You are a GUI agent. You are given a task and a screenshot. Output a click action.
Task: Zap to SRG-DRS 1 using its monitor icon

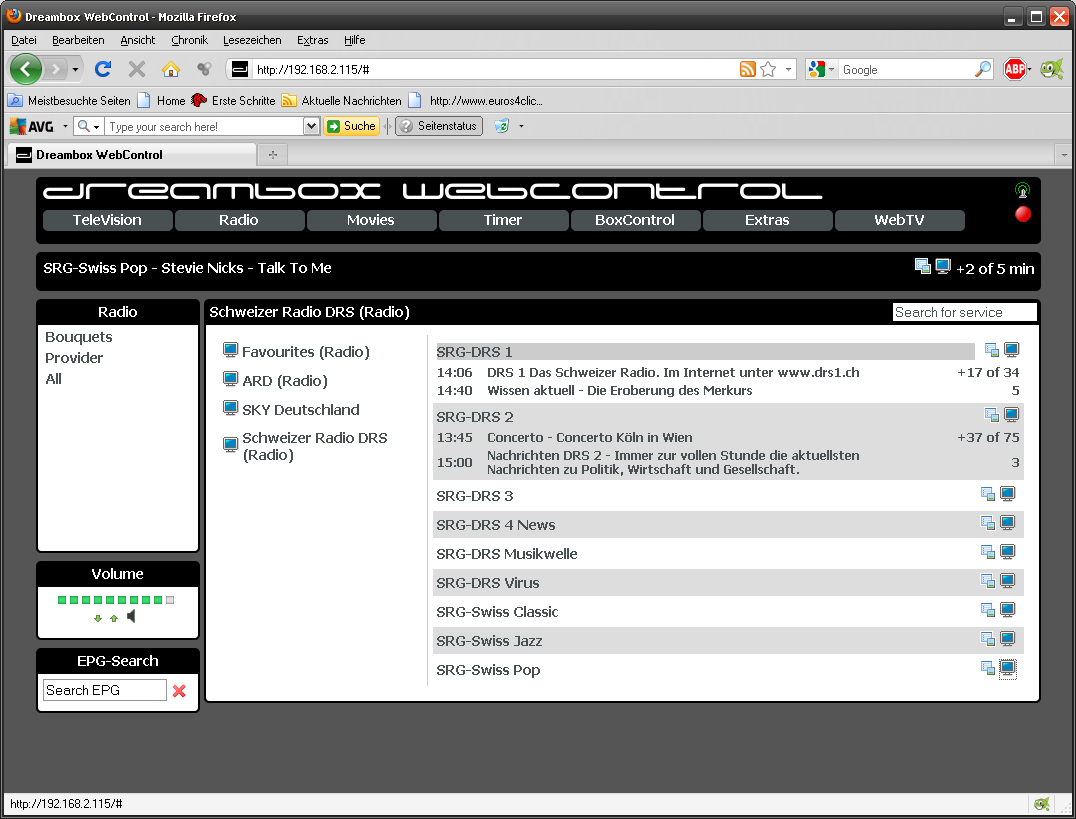coord(1011,349)
